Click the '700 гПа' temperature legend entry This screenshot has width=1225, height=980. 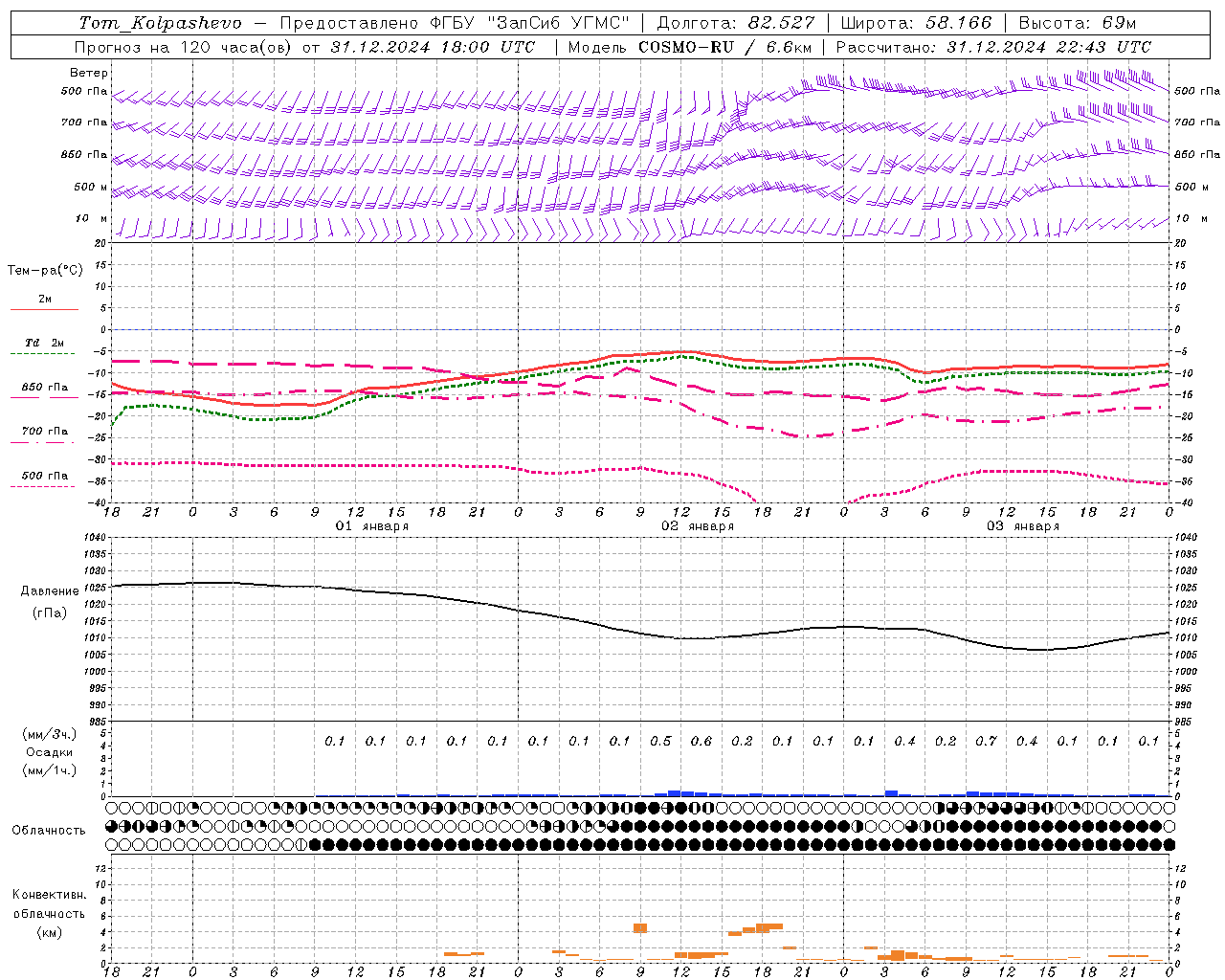pos(45,432)
